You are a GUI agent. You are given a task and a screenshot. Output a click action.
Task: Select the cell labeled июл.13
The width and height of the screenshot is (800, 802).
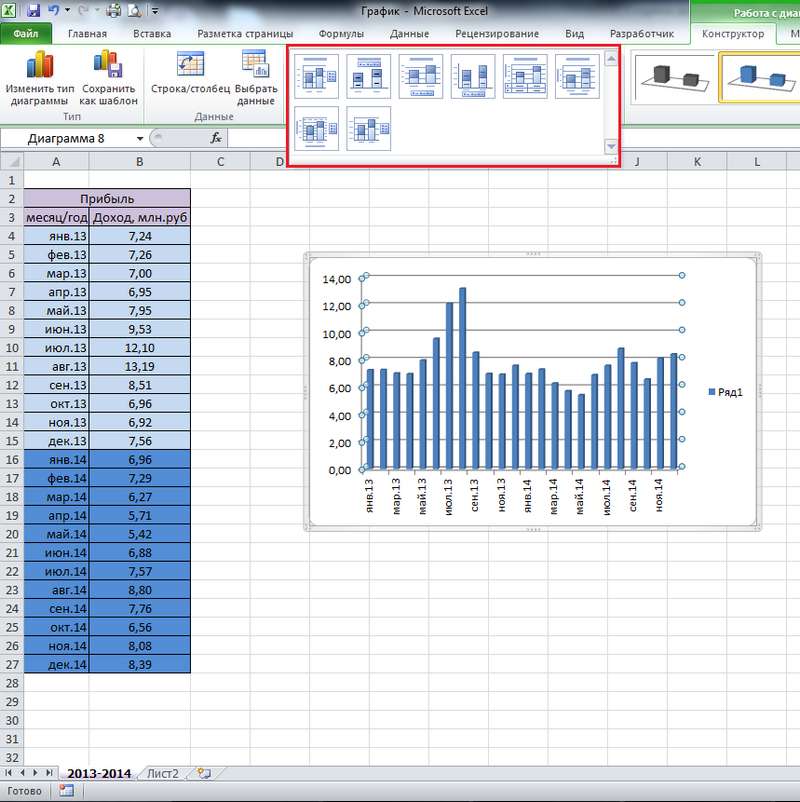pyautogui.click(x=56, y=348)
